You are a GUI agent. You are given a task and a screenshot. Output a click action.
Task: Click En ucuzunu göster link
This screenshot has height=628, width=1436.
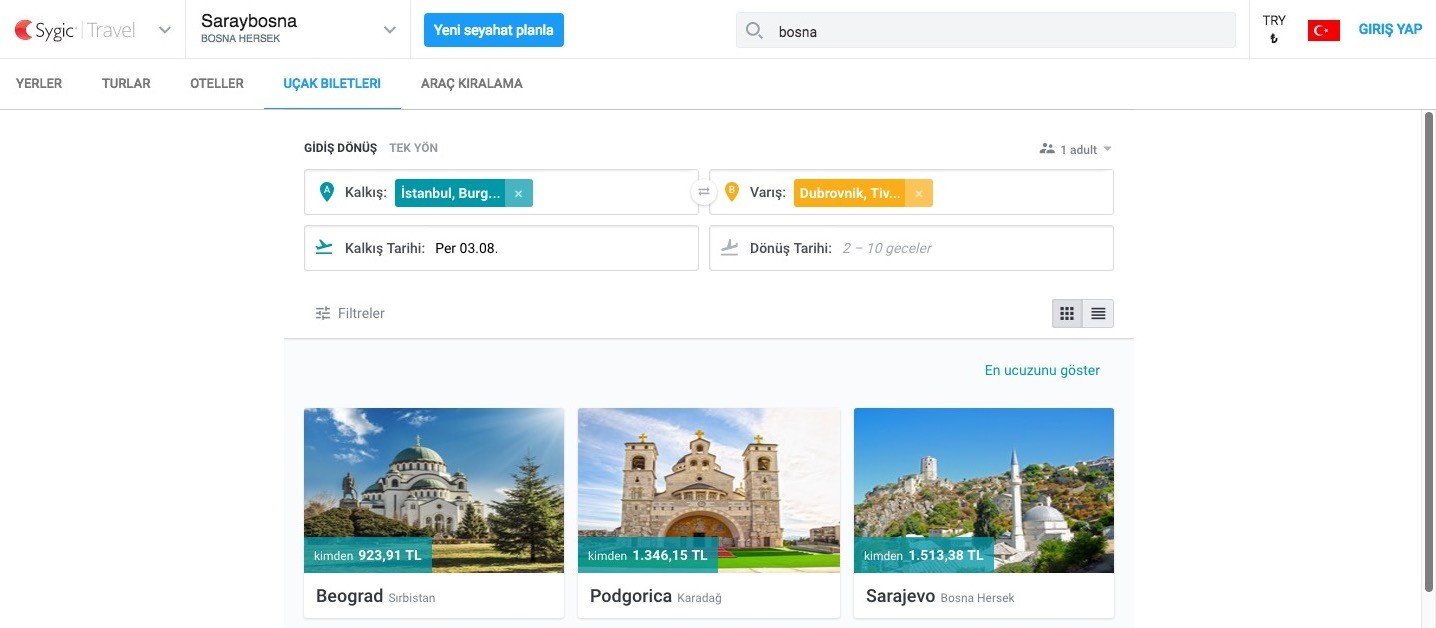coord(1041,370)
